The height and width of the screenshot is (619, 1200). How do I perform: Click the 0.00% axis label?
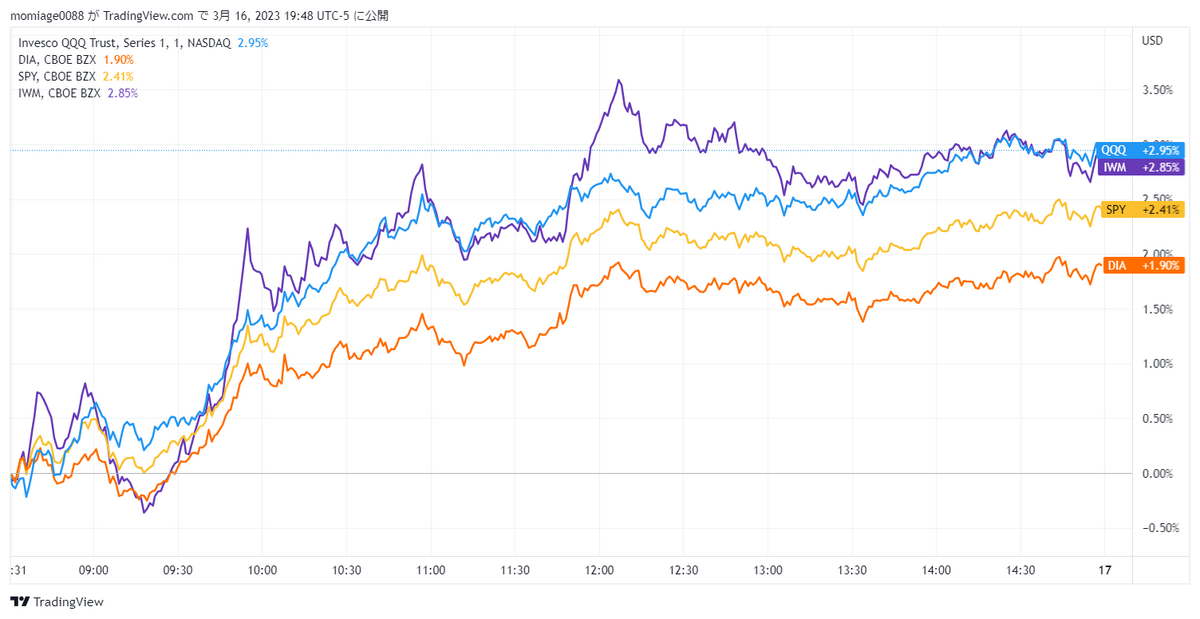(x=1156, y=473)
